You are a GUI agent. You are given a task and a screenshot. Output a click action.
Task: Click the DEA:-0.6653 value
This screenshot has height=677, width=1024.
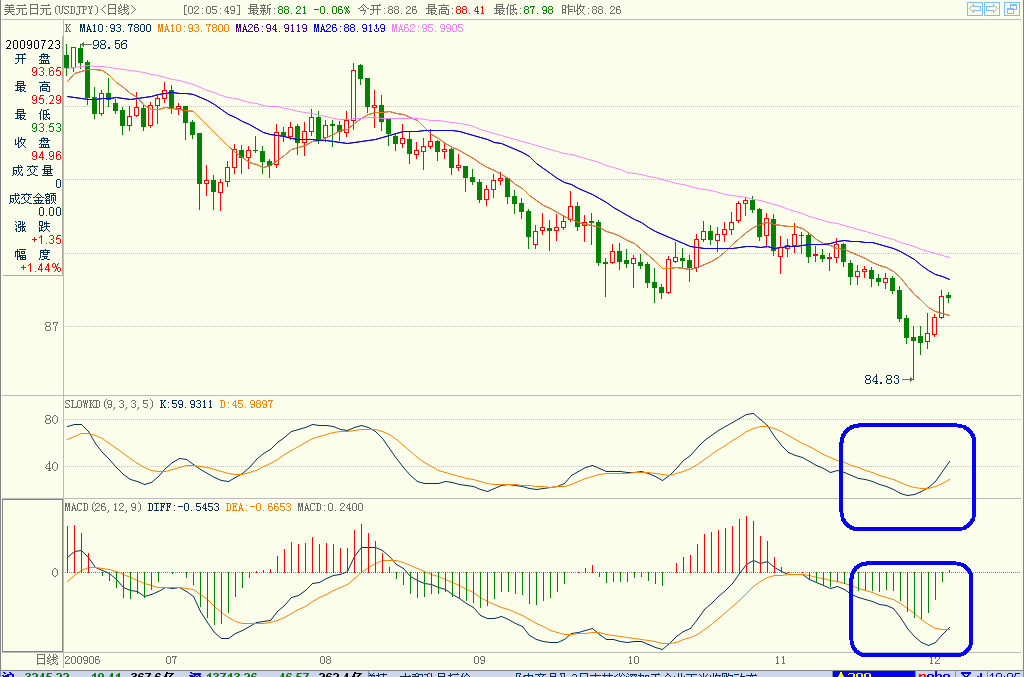point(258,507)
